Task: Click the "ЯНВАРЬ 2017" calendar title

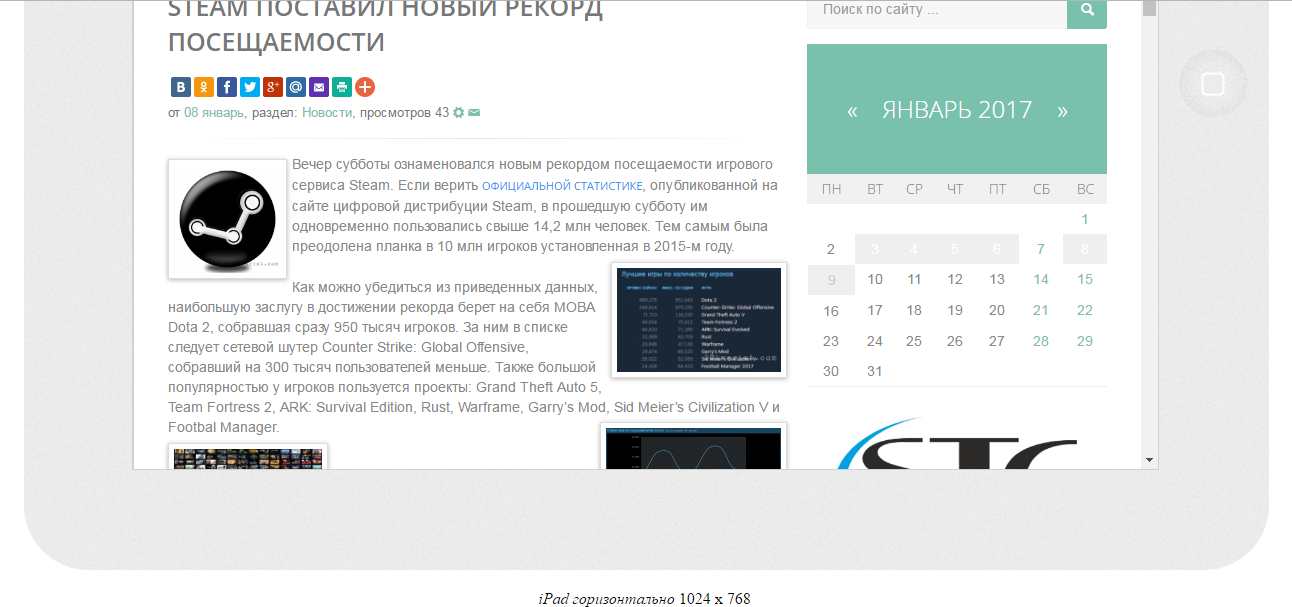Action: [957, 110]
